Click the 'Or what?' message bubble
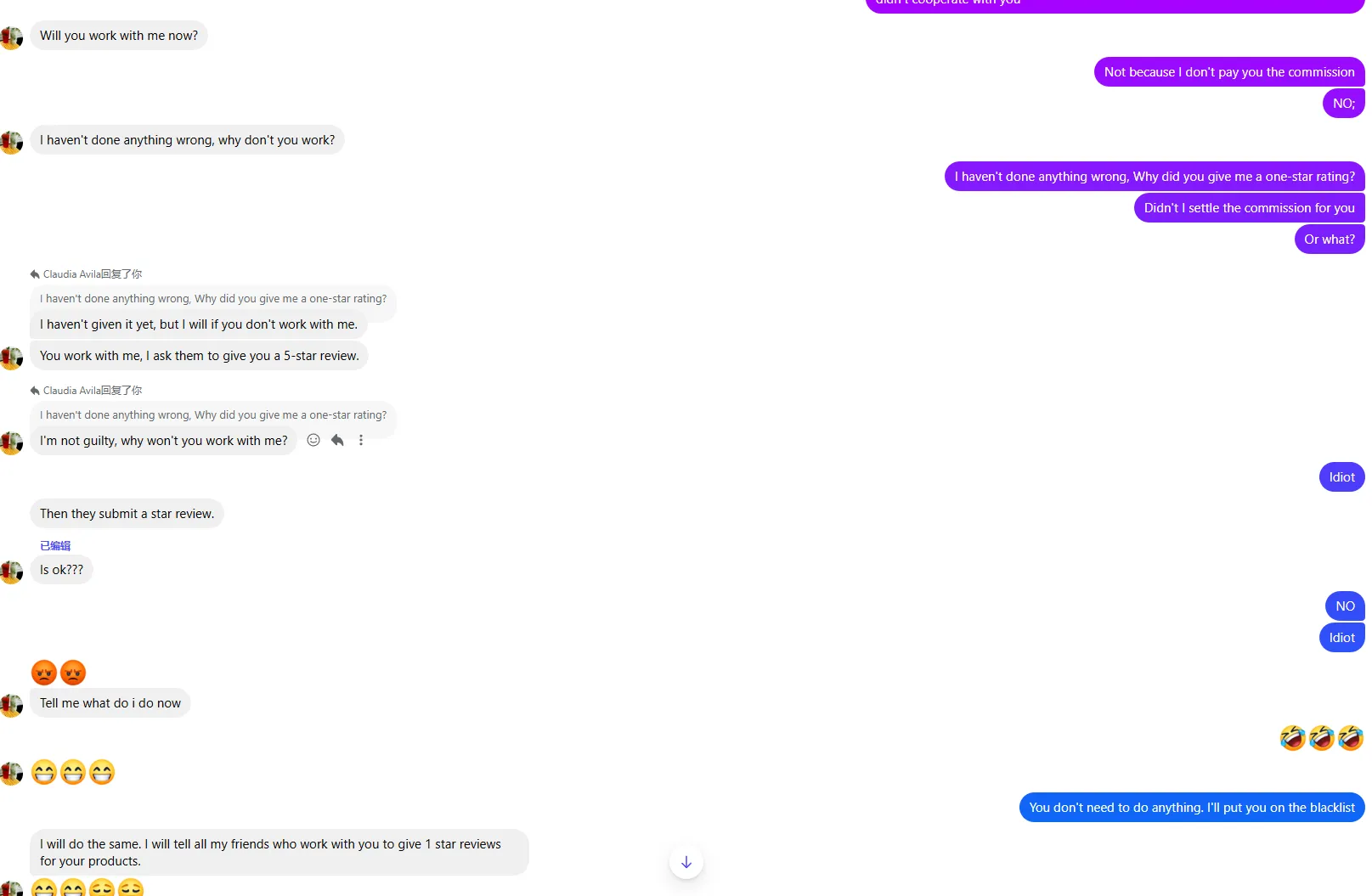Image resolution: width=1372 pixels, height=896 pixels. coord(1330,239)
